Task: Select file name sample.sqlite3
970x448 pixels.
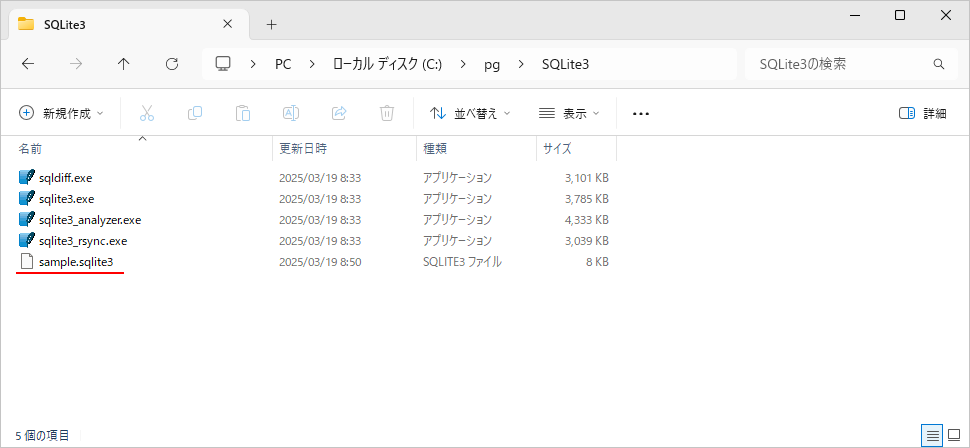Action: tap(76, 262)
